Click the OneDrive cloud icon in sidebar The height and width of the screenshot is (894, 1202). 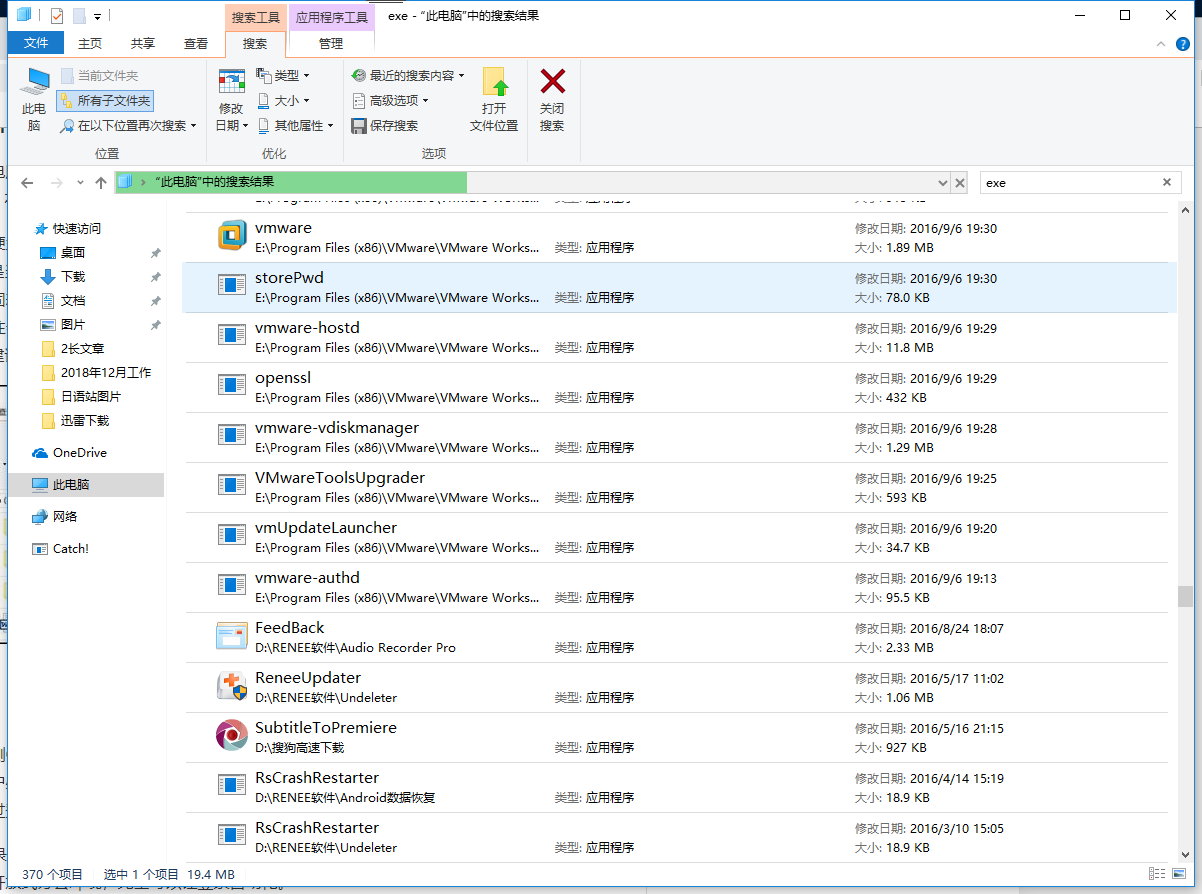pyautogui.click(x=40, y=453)
